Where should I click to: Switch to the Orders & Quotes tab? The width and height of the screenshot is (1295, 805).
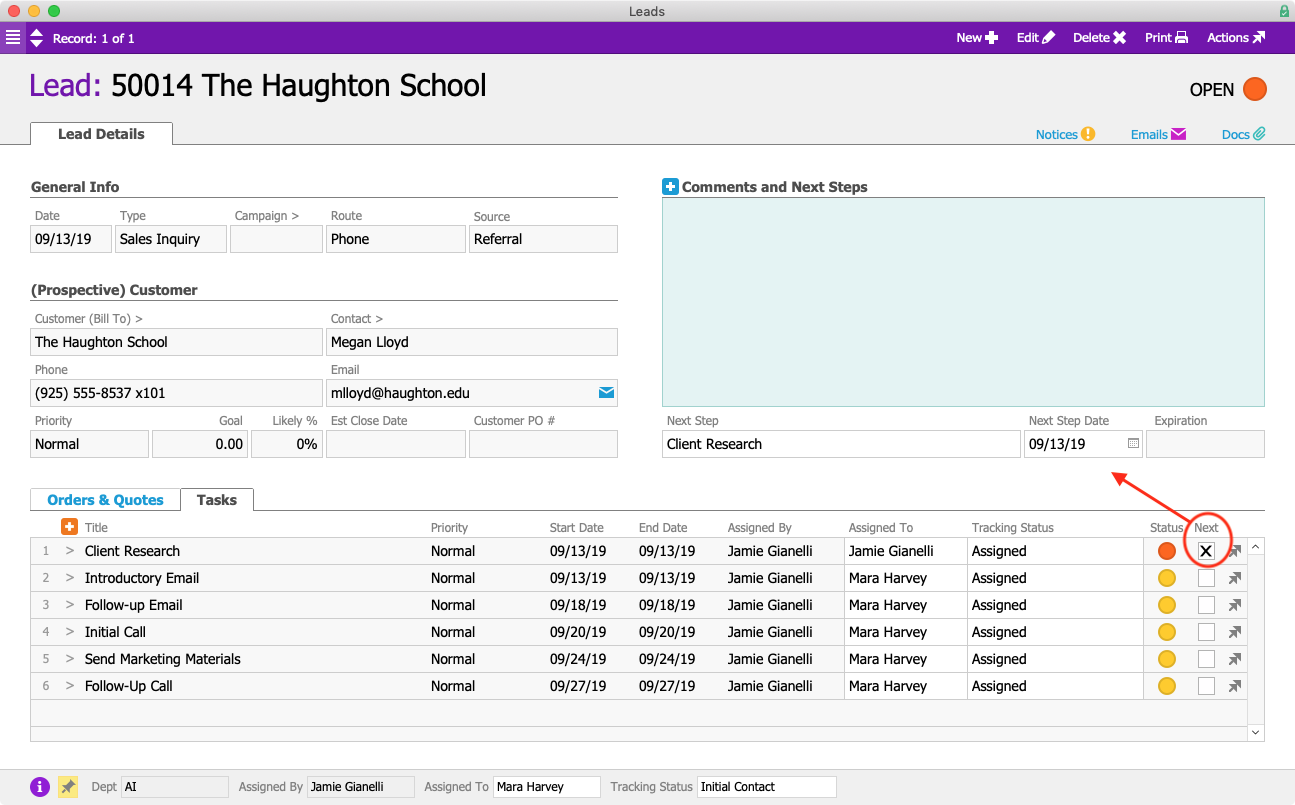[x=105, y=500]
